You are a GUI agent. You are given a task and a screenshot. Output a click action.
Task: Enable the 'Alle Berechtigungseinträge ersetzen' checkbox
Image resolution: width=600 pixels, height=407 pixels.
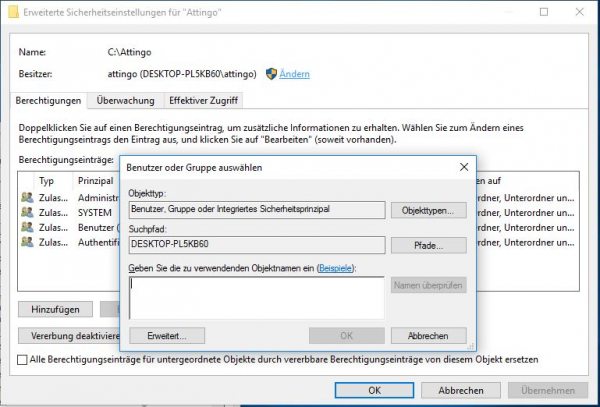24,359
